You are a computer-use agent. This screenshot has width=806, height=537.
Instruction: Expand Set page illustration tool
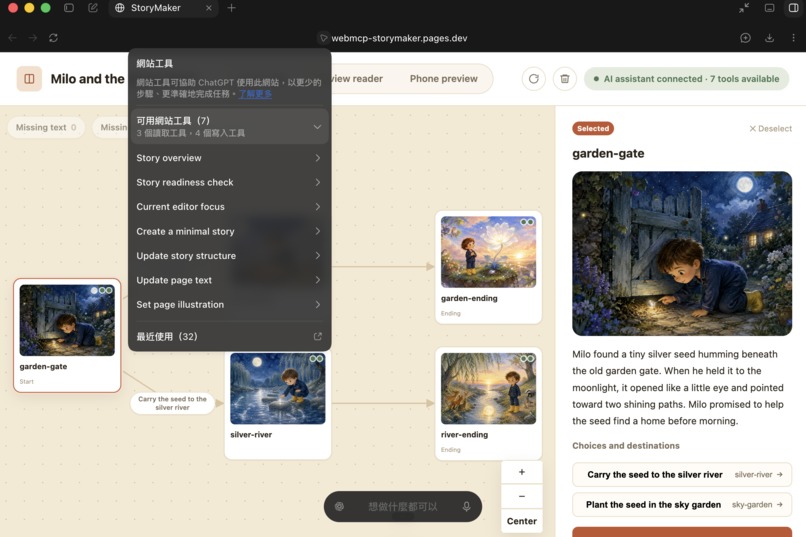point(229,305)
